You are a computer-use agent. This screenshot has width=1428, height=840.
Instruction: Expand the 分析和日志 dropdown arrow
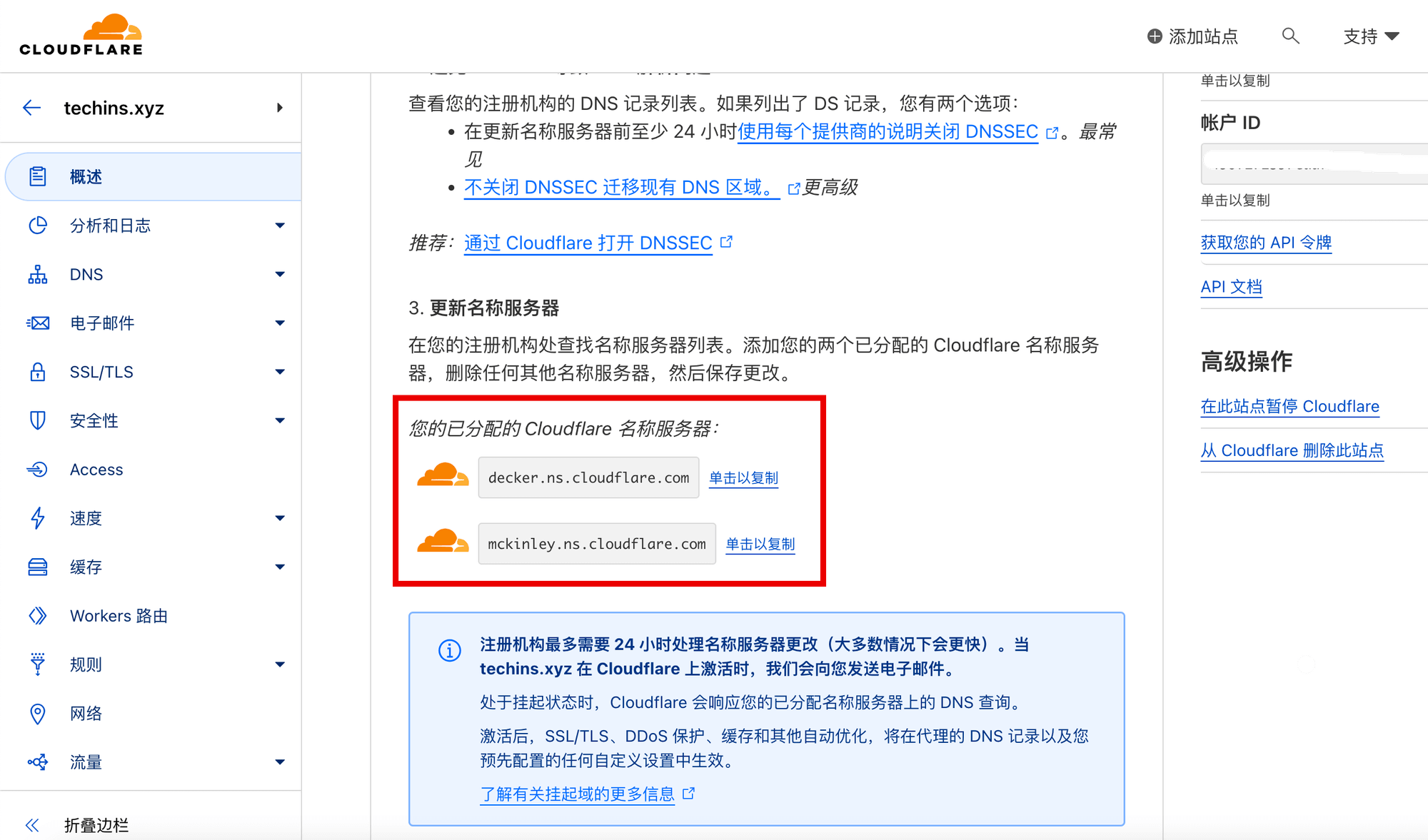(x=280, y=226)
